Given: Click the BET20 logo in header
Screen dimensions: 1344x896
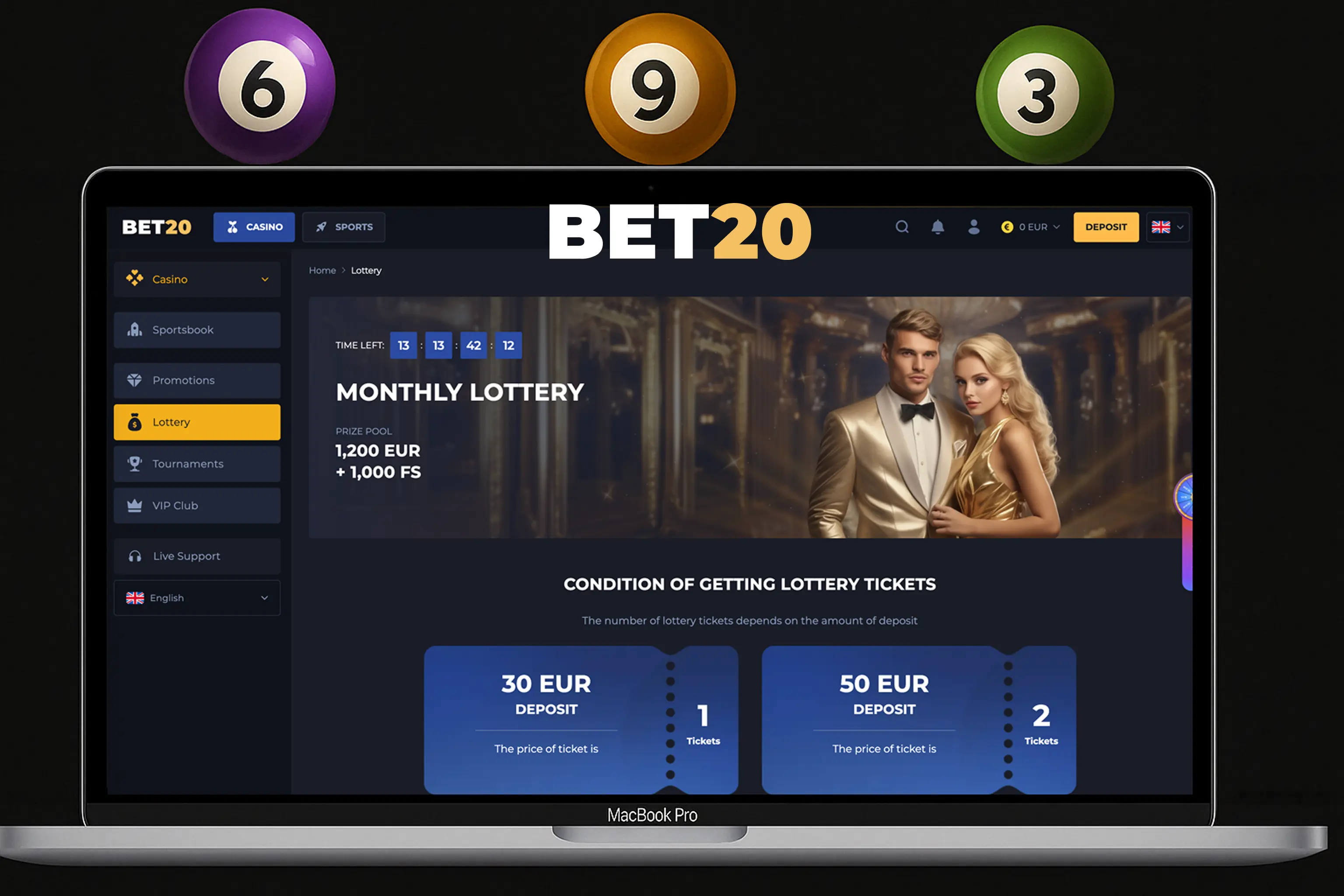Looking at the screenshot, I should click(x=157, y=227).
